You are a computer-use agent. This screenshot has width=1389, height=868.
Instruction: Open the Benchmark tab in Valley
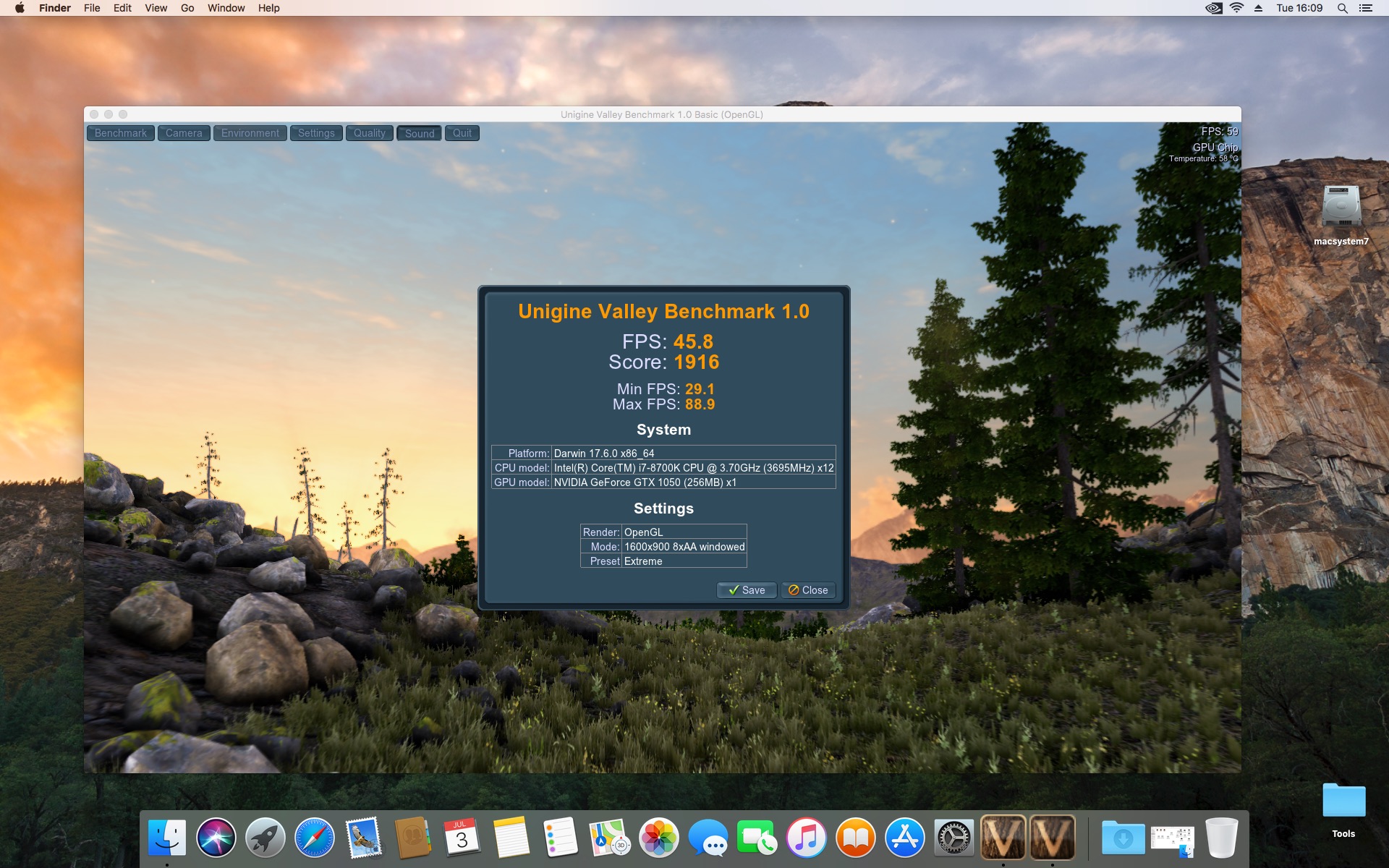[x=120, y=133]
